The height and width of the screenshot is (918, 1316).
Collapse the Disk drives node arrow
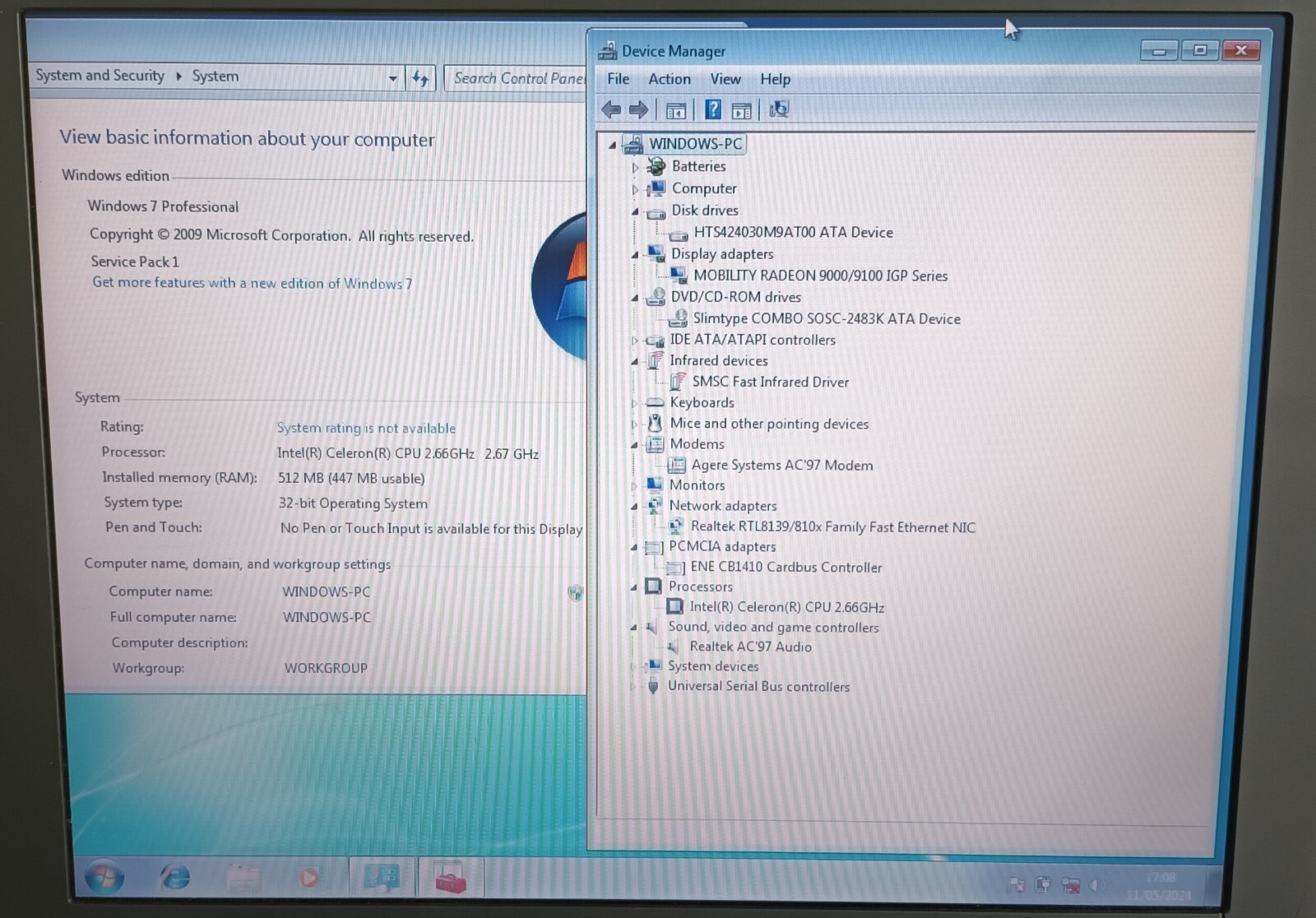coord(635,212)
